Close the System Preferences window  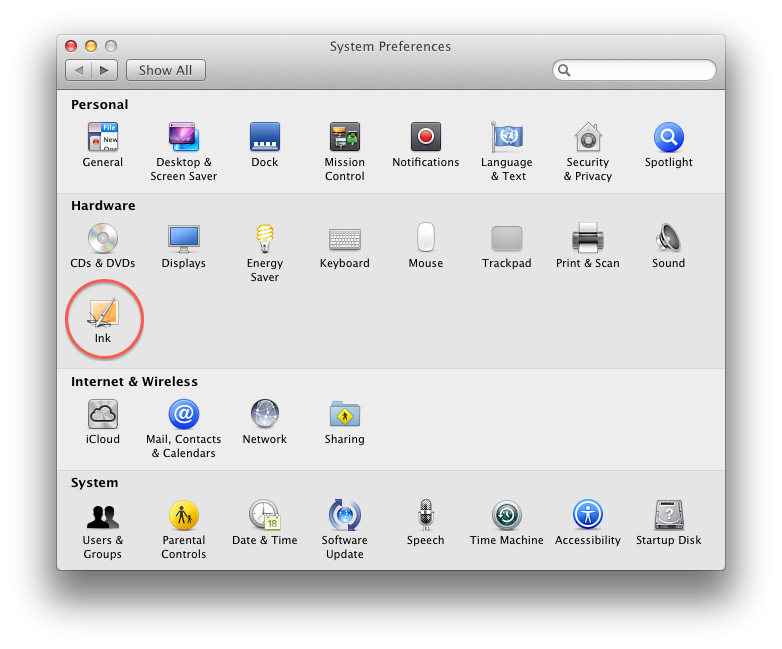point(71,46)
